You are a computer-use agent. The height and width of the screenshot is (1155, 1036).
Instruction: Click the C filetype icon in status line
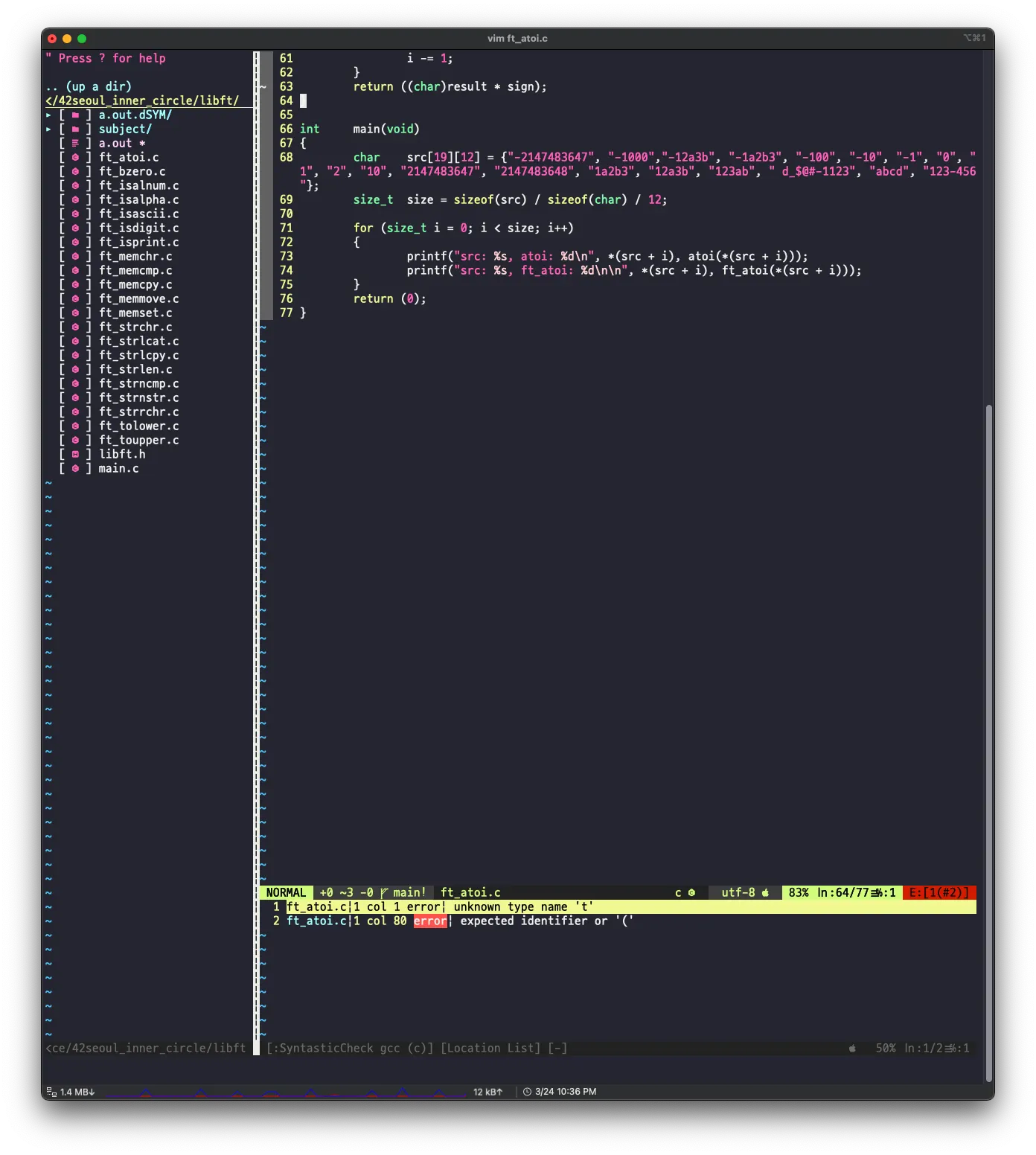click(x=691, y=893)
